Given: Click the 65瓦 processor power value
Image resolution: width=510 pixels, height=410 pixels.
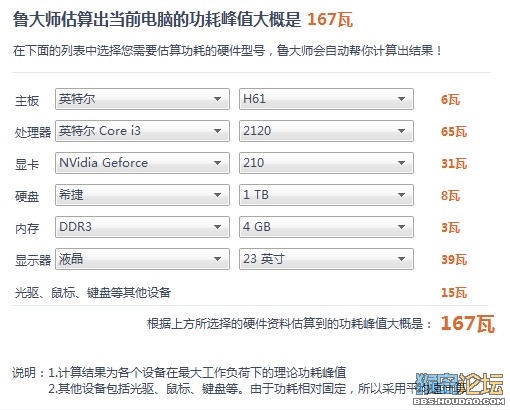Looking at the screenshot, I should coord(454,131).
